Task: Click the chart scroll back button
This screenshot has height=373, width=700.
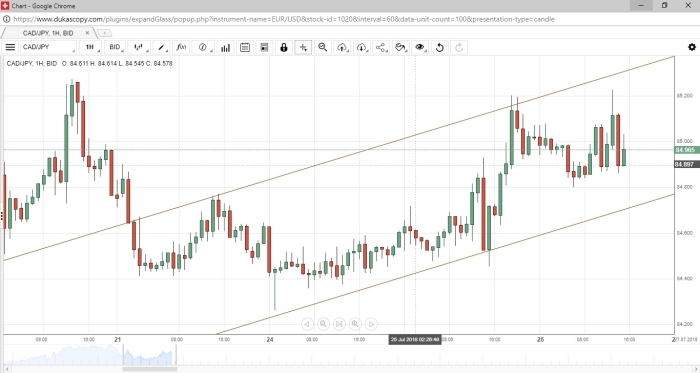Action: 307,324
